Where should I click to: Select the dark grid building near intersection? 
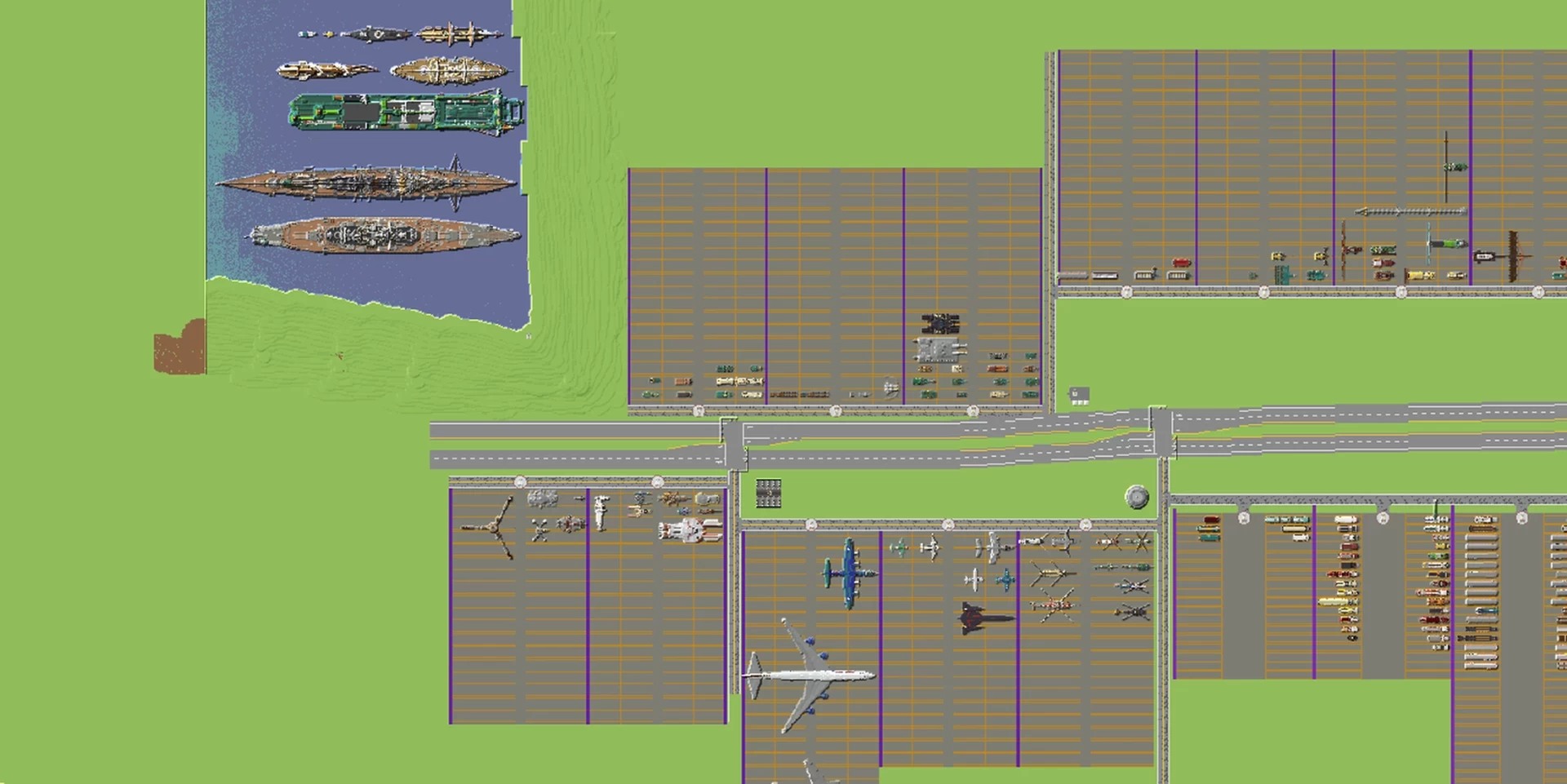pos(768,493)
